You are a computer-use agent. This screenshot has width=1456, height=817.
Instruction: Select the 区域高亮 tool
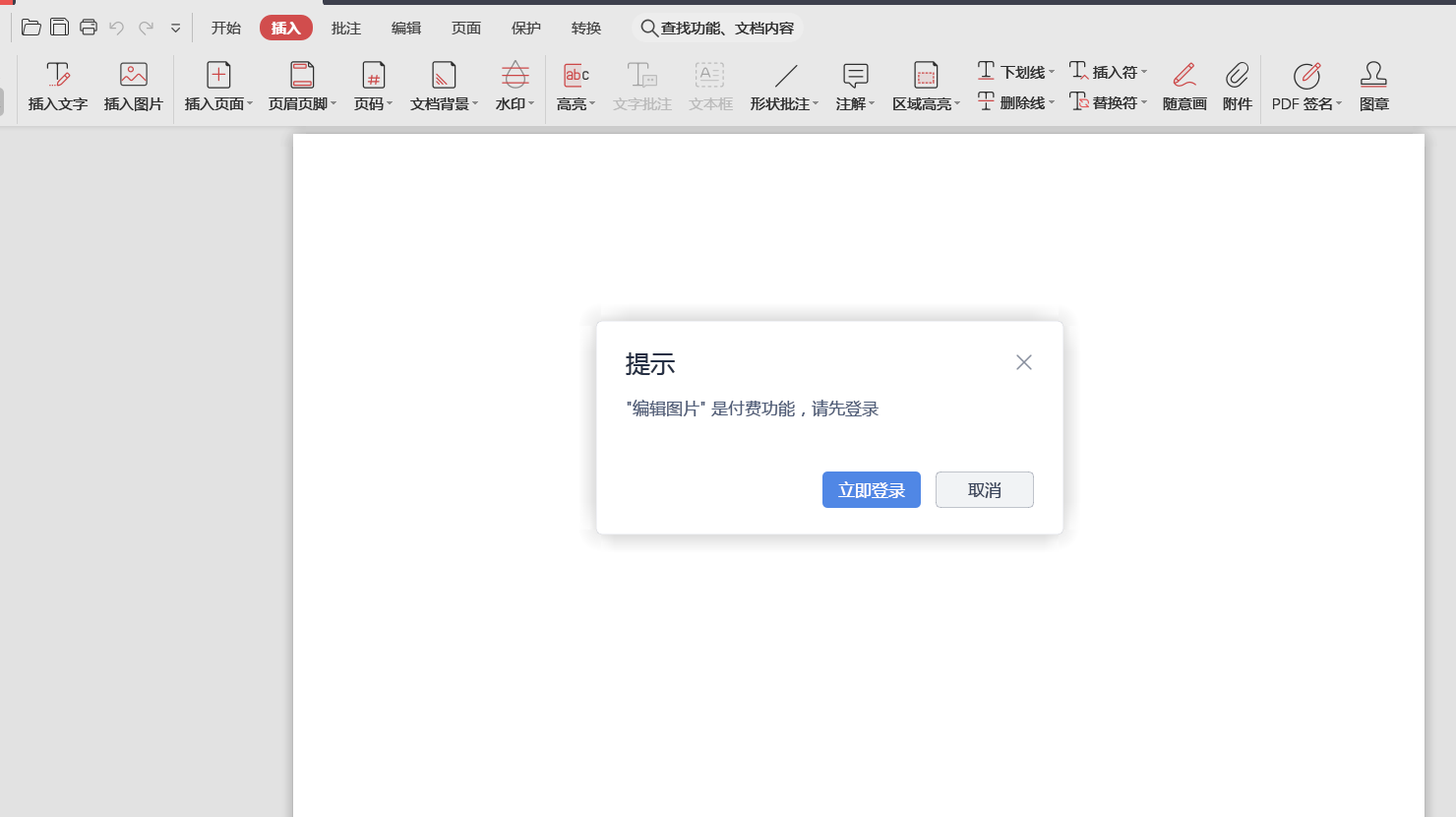coord(926,87)
